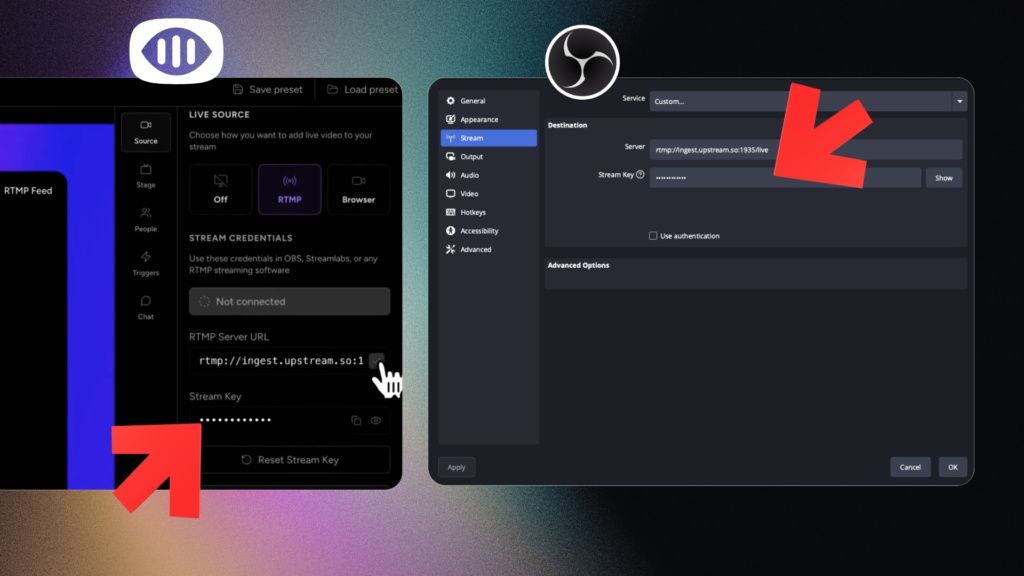1024x576 pixels.
Task: Reveal the stream key with eye icon
Action: 376,421
